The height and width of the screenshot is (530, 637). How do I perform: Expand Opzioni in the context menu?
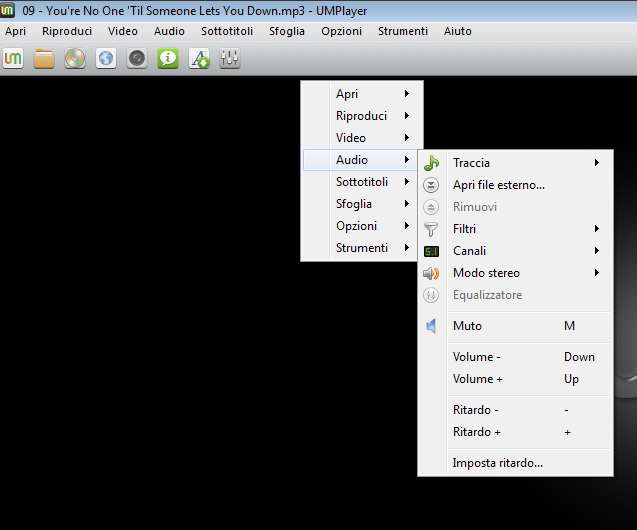click(x=362, y=226)
